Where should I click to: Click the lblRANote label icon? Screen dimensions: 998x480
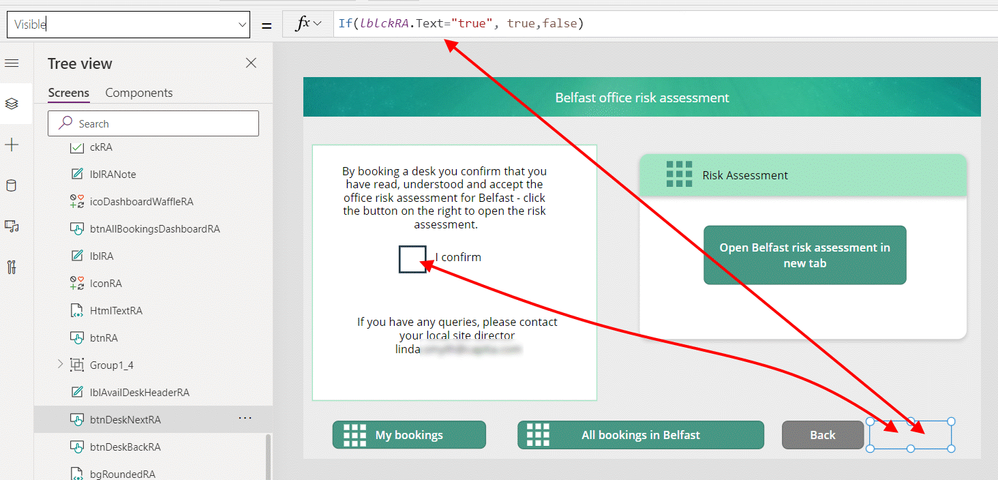[x=77, y=174]
